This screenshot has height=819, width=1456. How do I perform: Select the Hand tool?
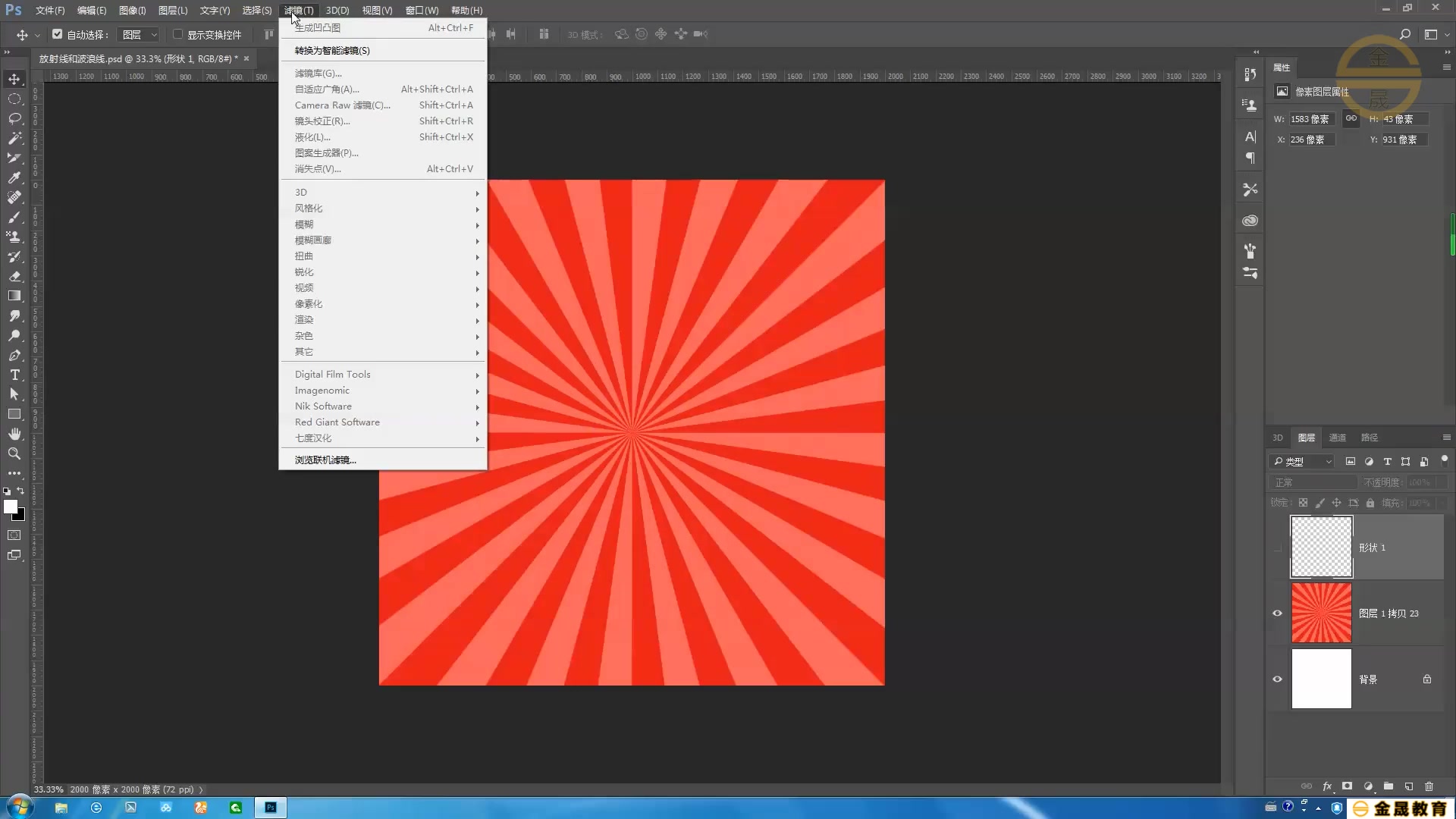pyautogui.click(x=14, y=434)
